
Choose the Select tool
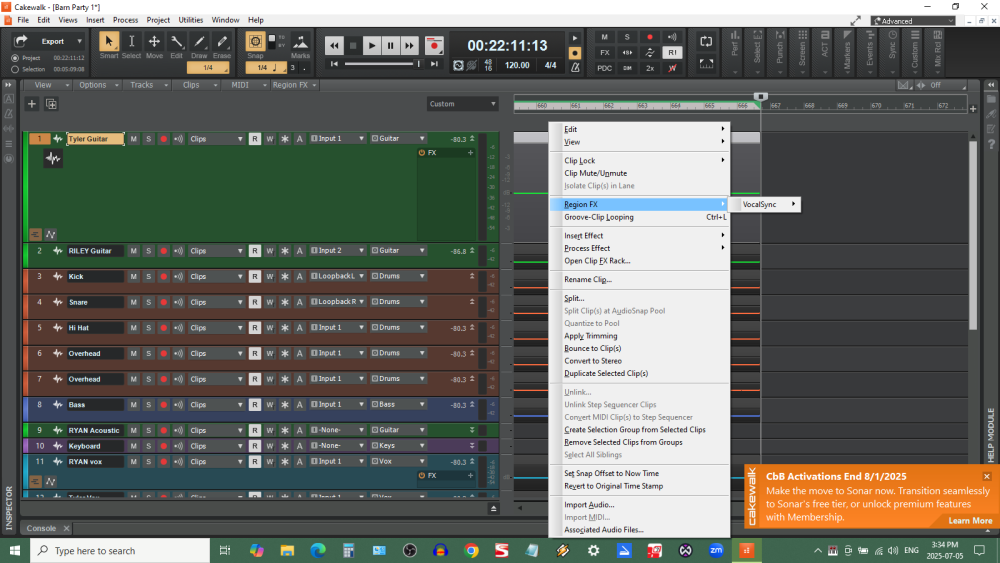click(131, 41)
